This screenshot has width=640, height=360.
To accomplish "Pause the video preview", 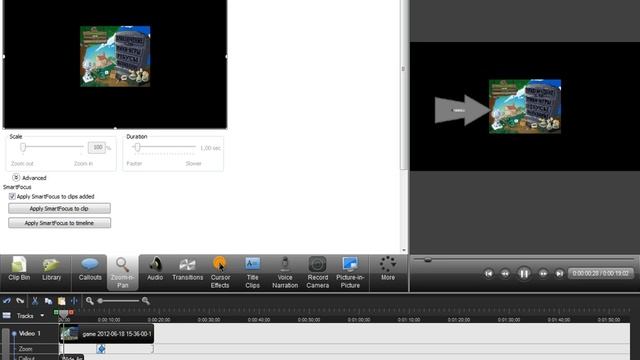I will [524, 273].
